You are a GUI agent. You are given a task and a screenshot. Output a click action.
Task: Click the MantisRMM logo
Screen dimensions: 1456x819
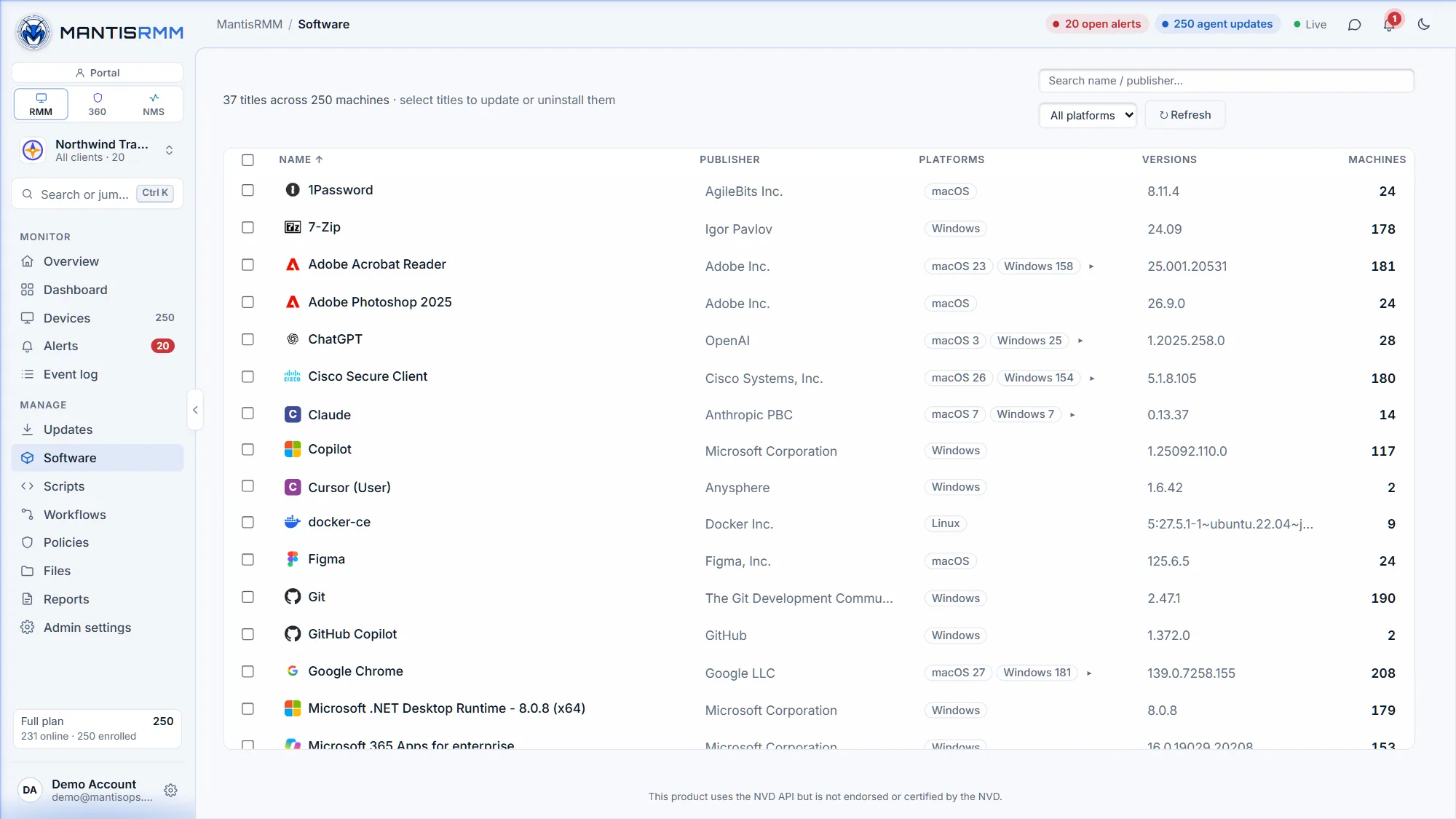point(100,33)
